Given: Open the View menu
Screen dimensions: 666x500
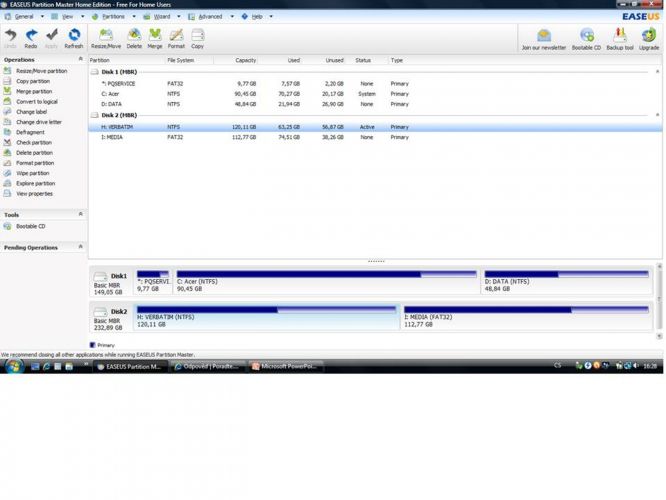Looking at the screenshot, I should click(68, 17).
